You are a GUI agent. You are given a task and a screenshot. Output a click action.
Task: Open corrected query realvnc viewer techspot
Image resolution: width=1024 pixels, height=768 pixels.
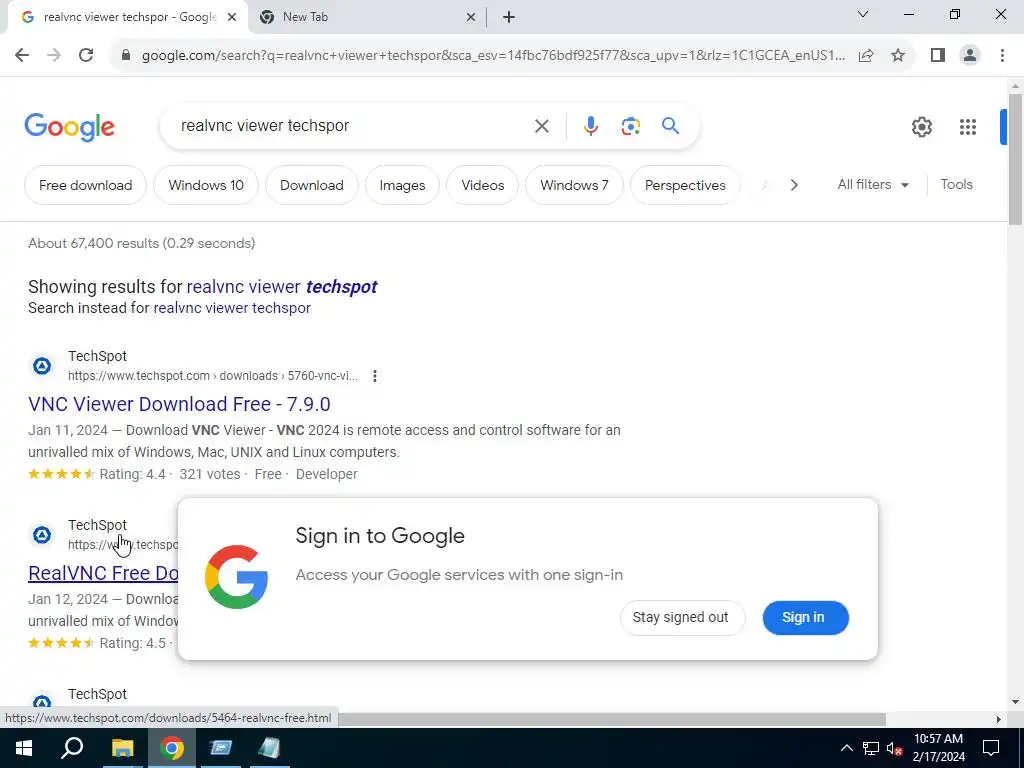tap(282, 287)
